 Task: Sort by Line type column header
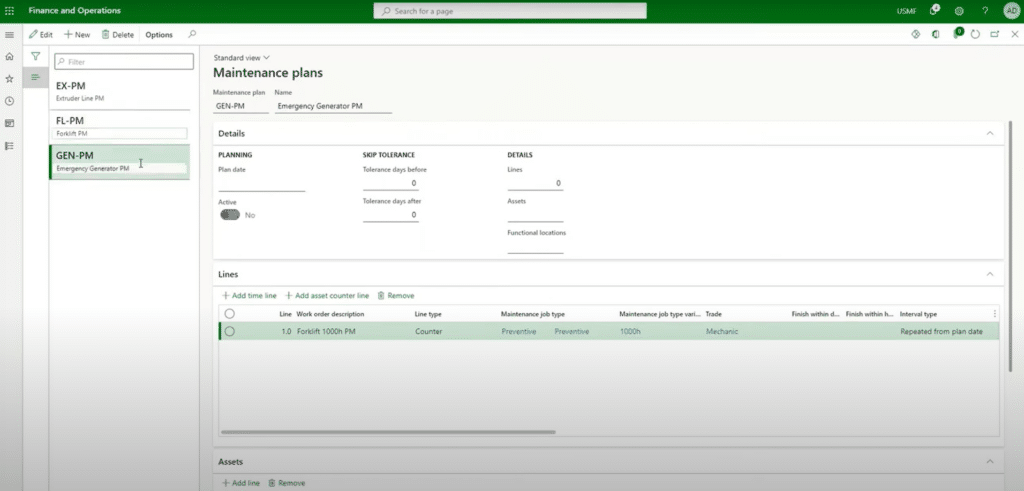428,314
